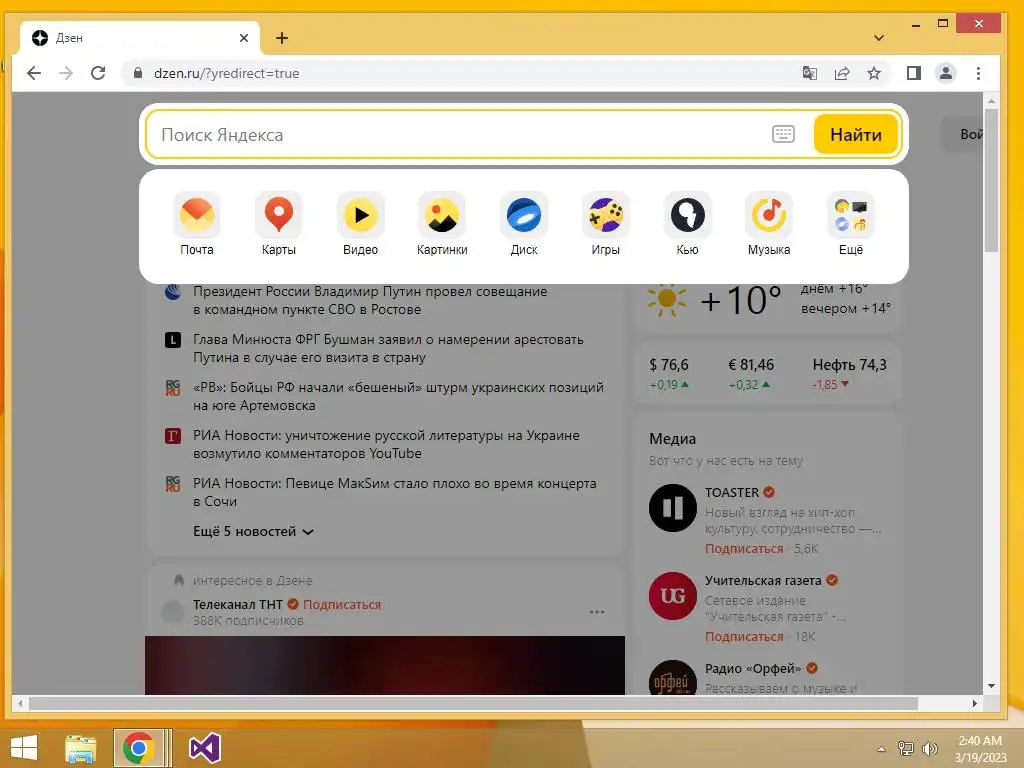Open the Радио «Орфей» channel
This screenshot has height=768, width=1024.
pyautogui.click(x=752, y=669)
